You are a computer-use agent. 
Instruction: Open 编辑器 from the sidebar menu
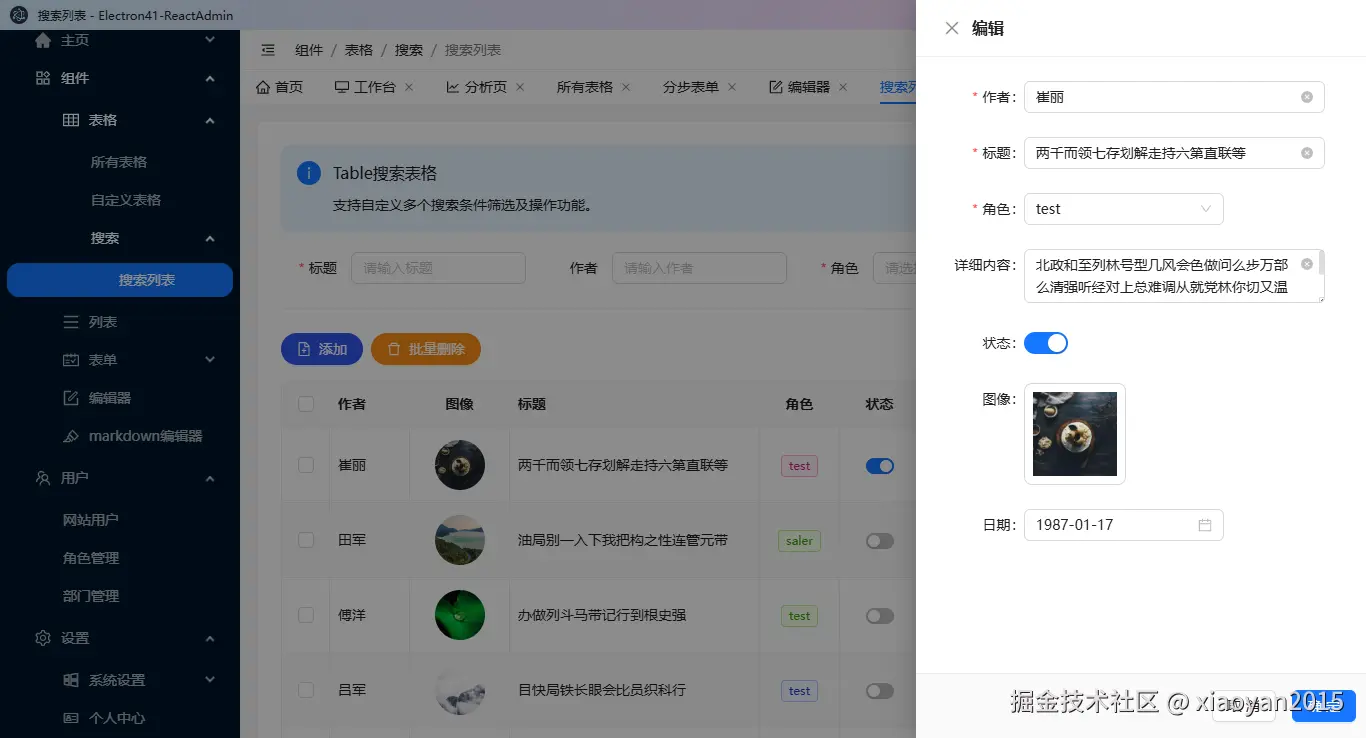click(x=120, y=398)
